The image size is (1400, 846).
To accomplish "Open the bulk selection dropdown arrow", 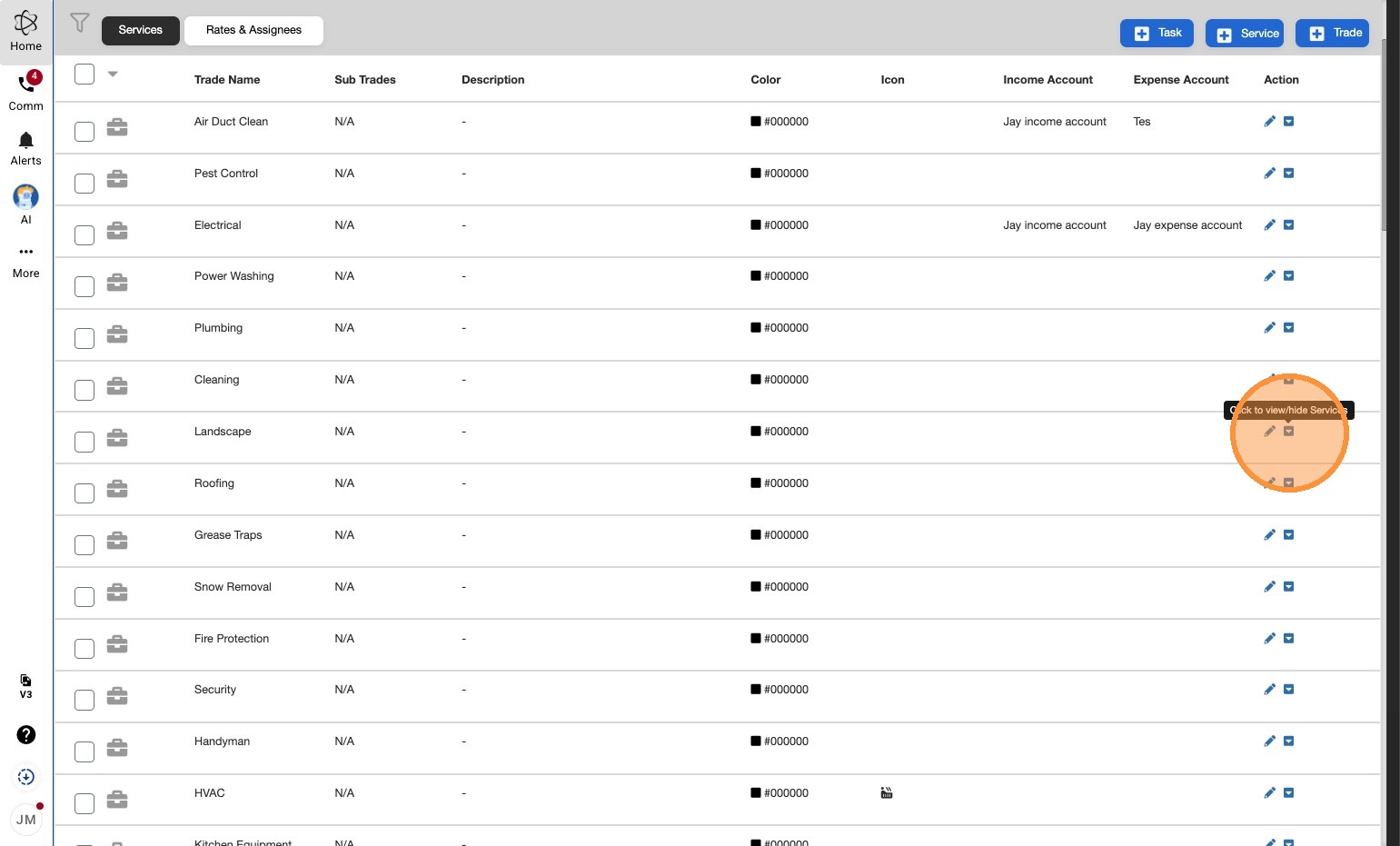I will coord(113,75).
